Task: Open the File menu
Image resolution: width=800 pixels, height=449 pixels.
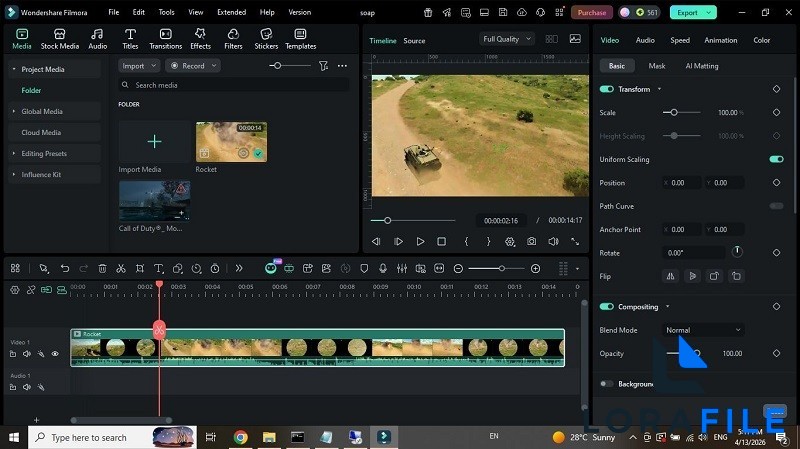Action: 114,12
